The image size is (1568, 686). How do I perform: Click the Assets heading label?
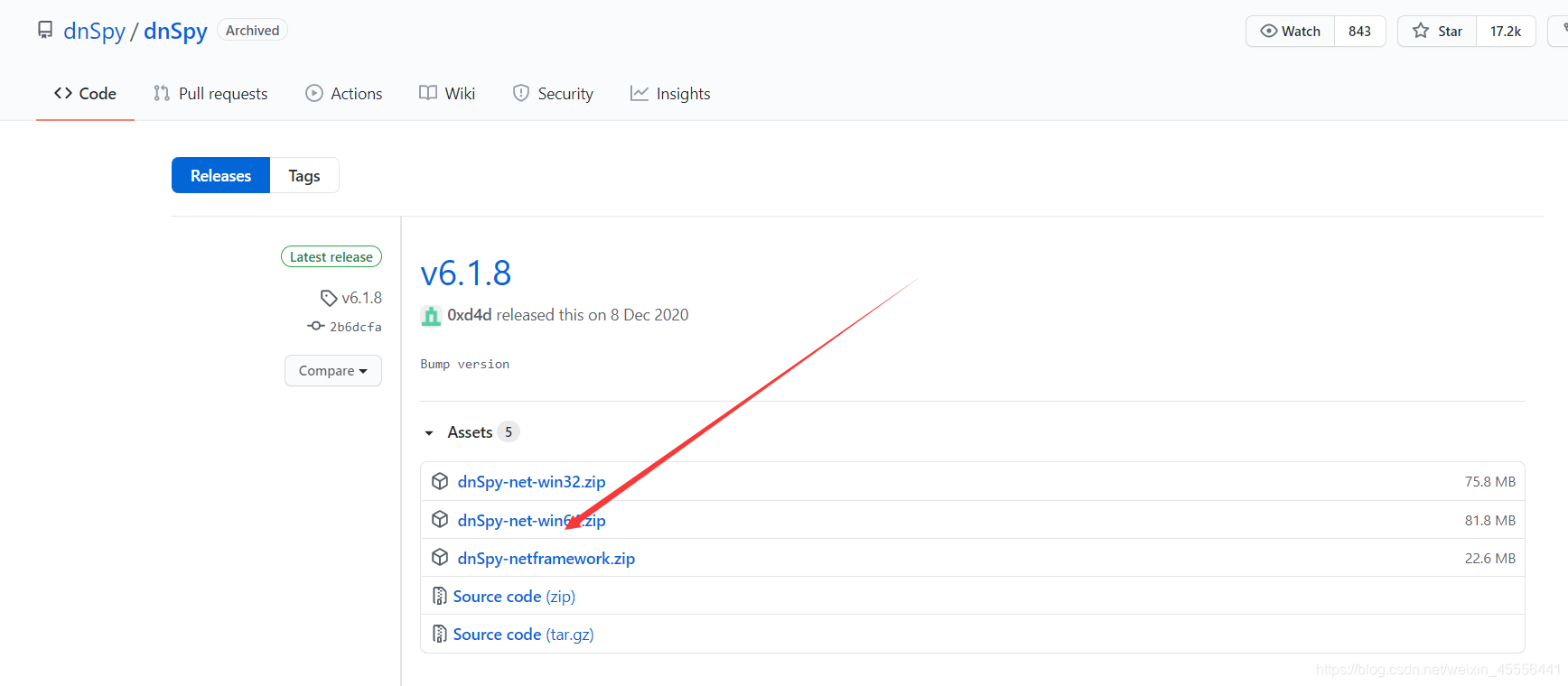click(x=470, y=432)
